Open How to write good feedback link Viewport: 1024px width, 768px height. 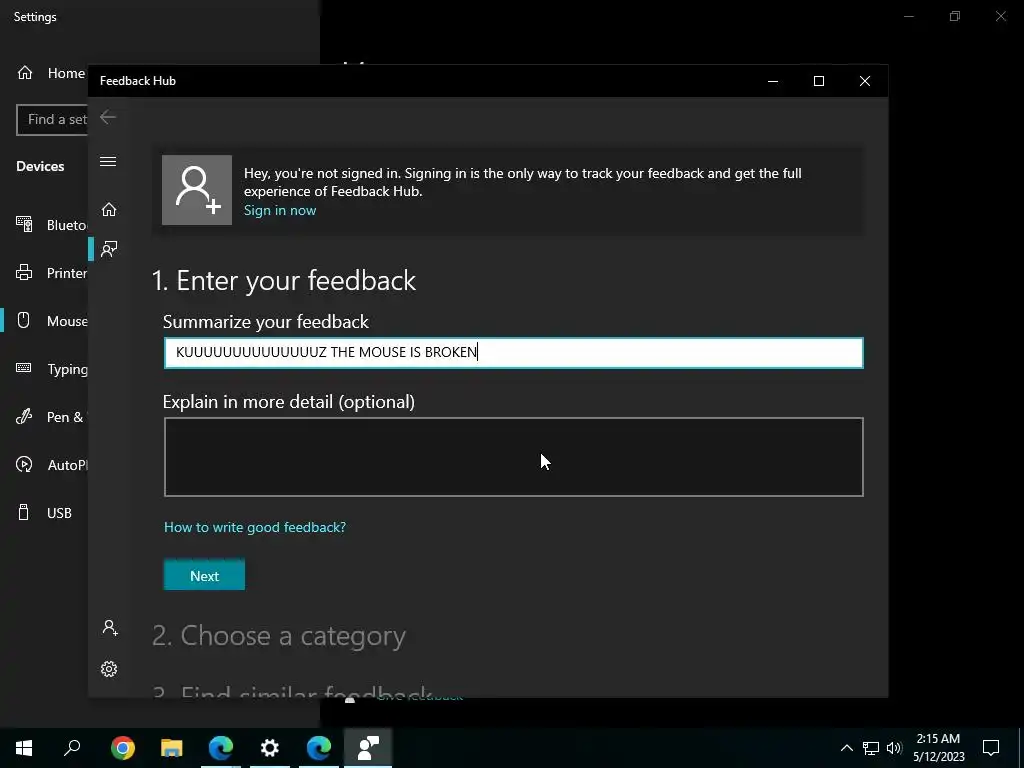coord(255,527)
